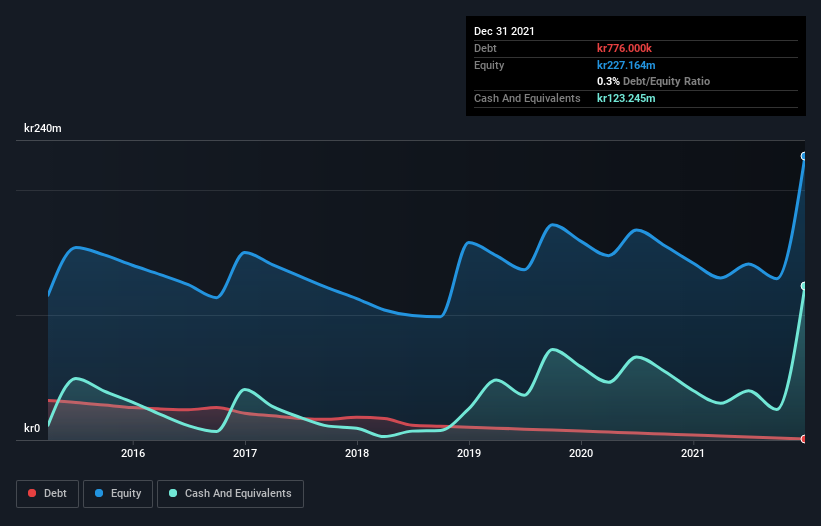Click the red Debt legend dot
The height and width of the screenshot is (526, 821).
pyautogui.click(x=32, y=493)
